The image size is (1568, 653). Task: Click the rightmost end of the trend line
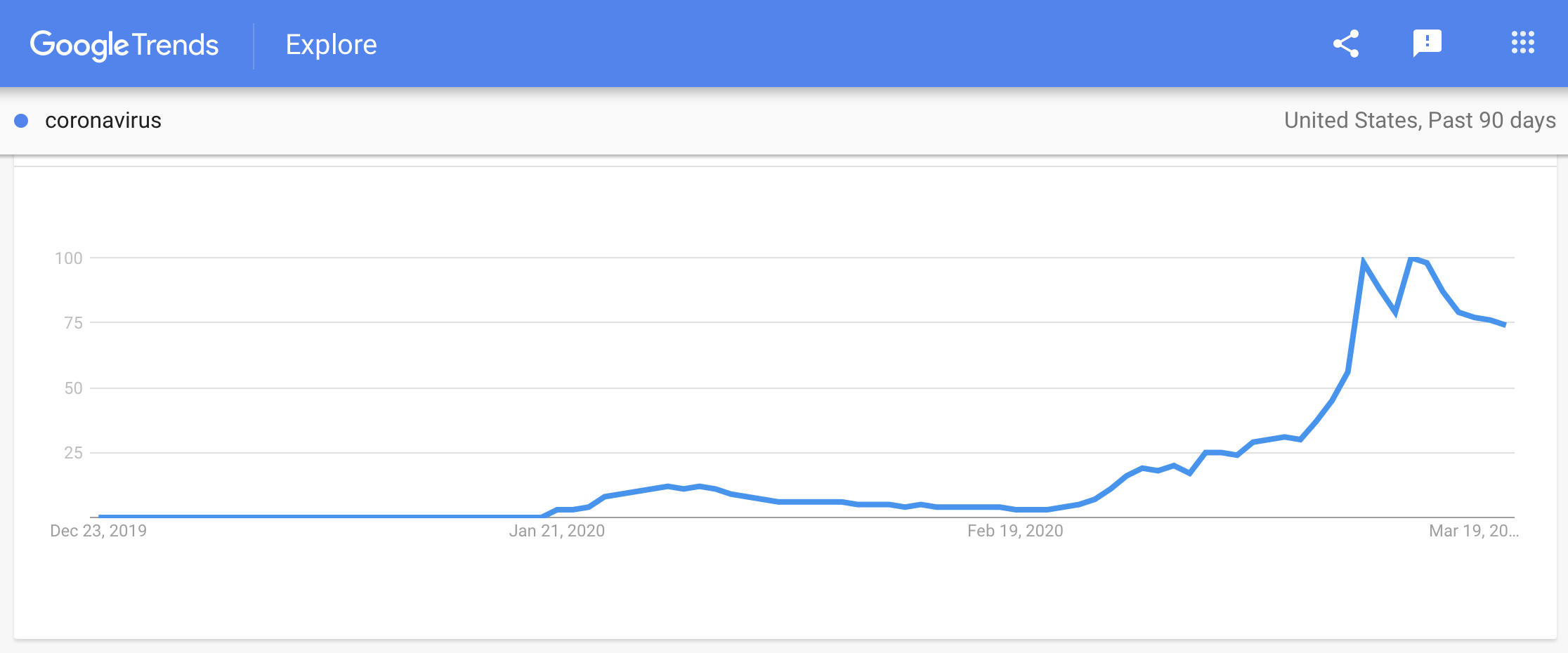[x=1505, y=324]
